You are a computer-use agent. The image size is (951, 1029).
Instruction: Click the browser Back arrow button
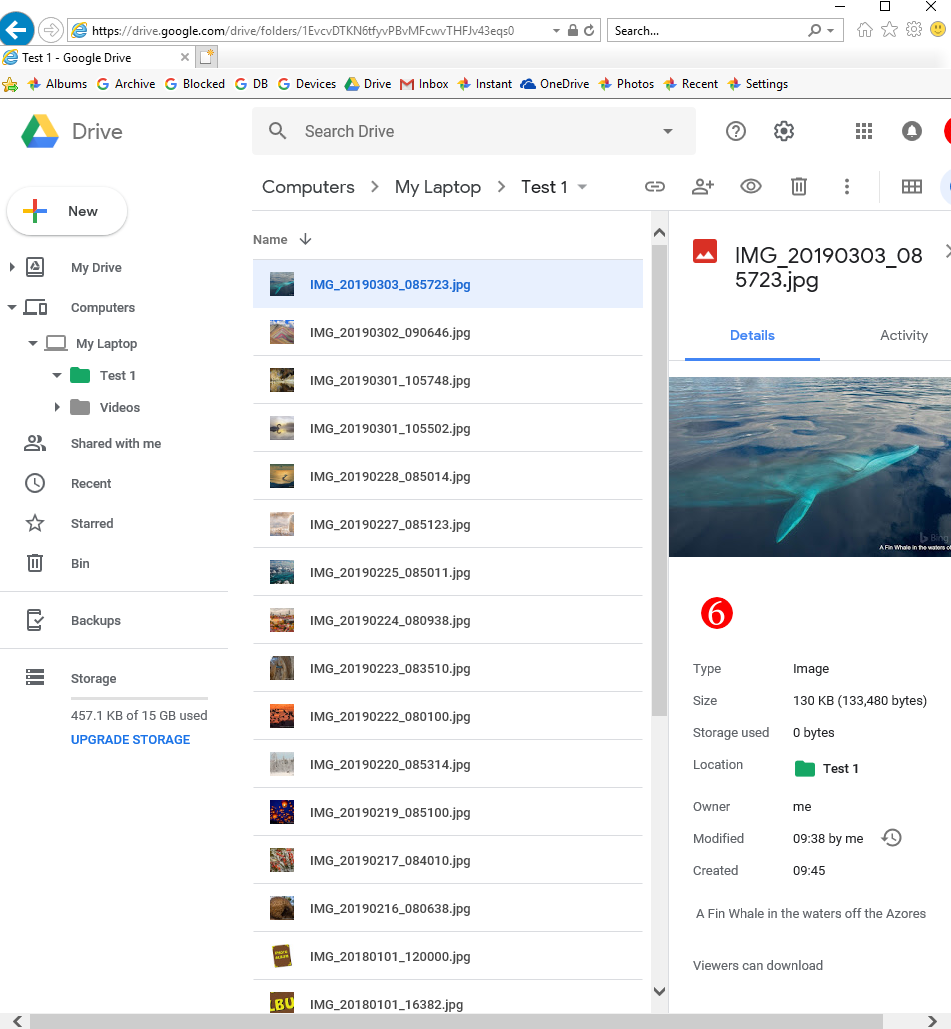tap(16, 30)
